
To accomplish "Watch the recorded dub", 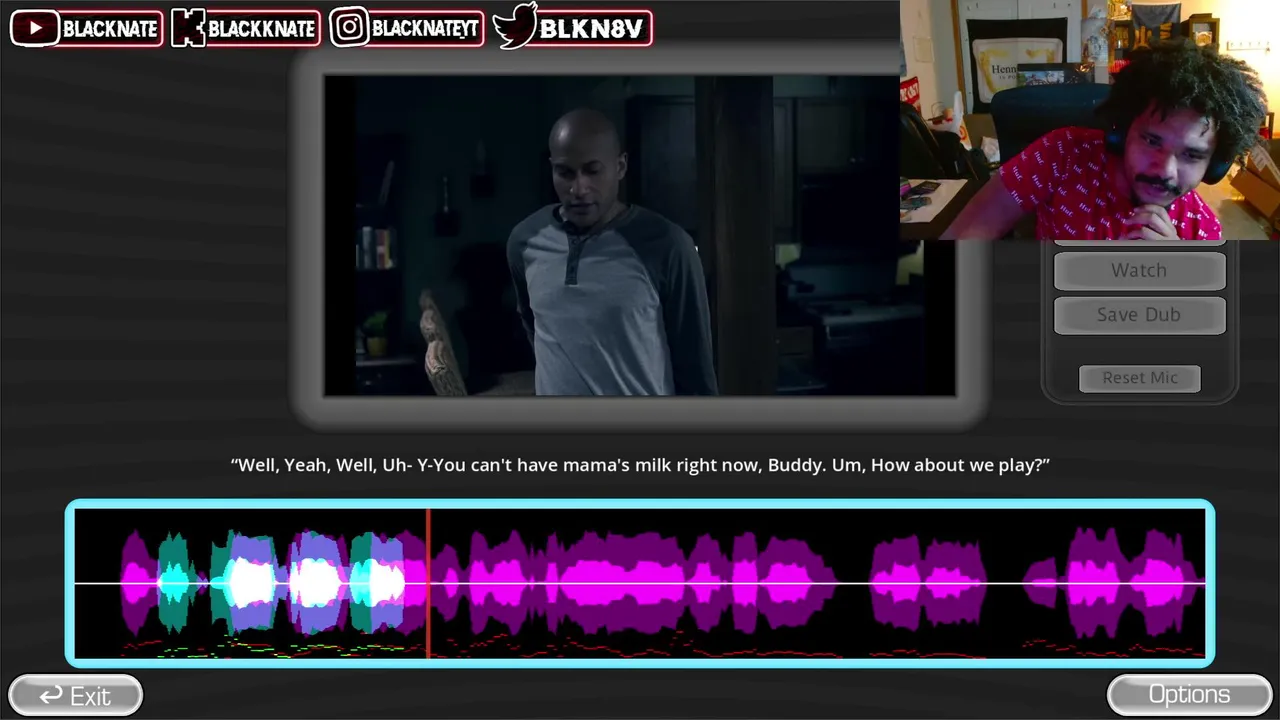I will coord(1139,271).
